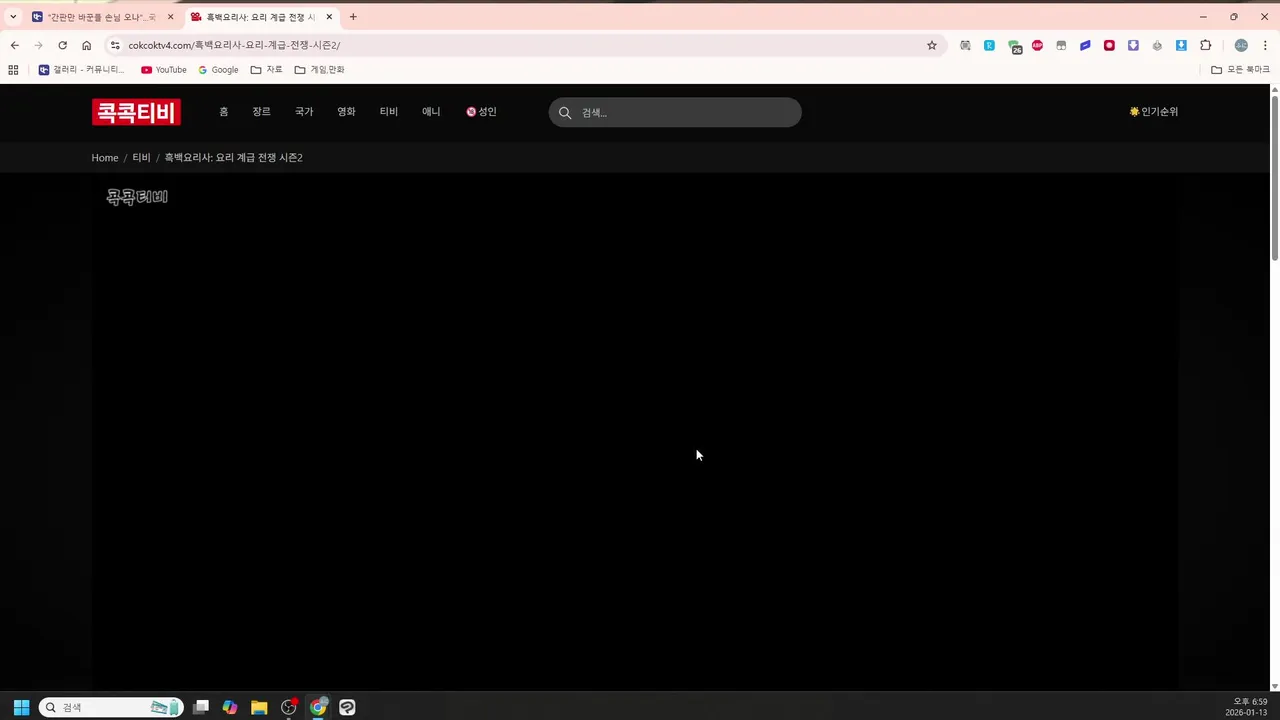The image size is (1280, 720).
Task: Open Copilot from the taskbar
Action: [x=230, y=707]
